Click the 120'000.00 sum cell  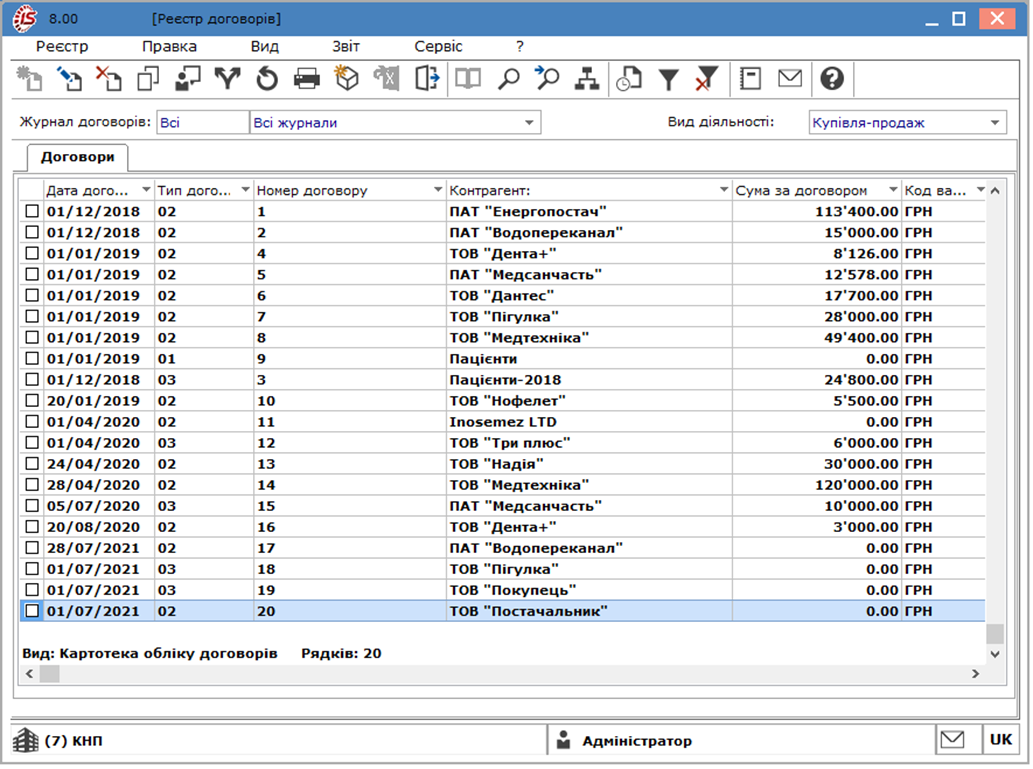coord(816,485)
